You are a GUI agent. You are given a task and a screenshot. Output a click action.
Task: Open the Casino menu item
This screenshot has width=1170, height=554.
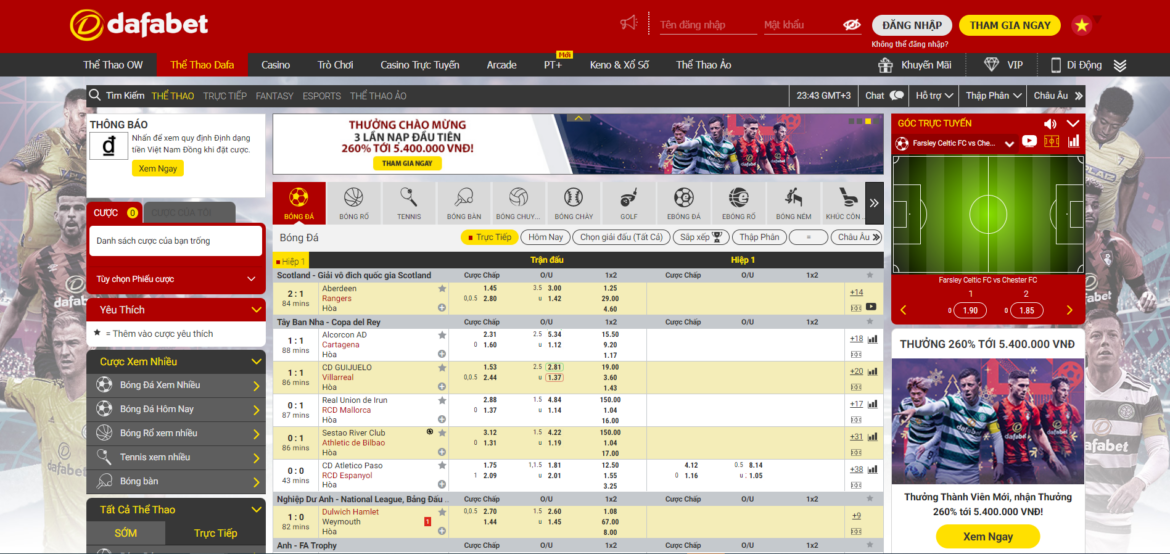[x=275, y=65]
